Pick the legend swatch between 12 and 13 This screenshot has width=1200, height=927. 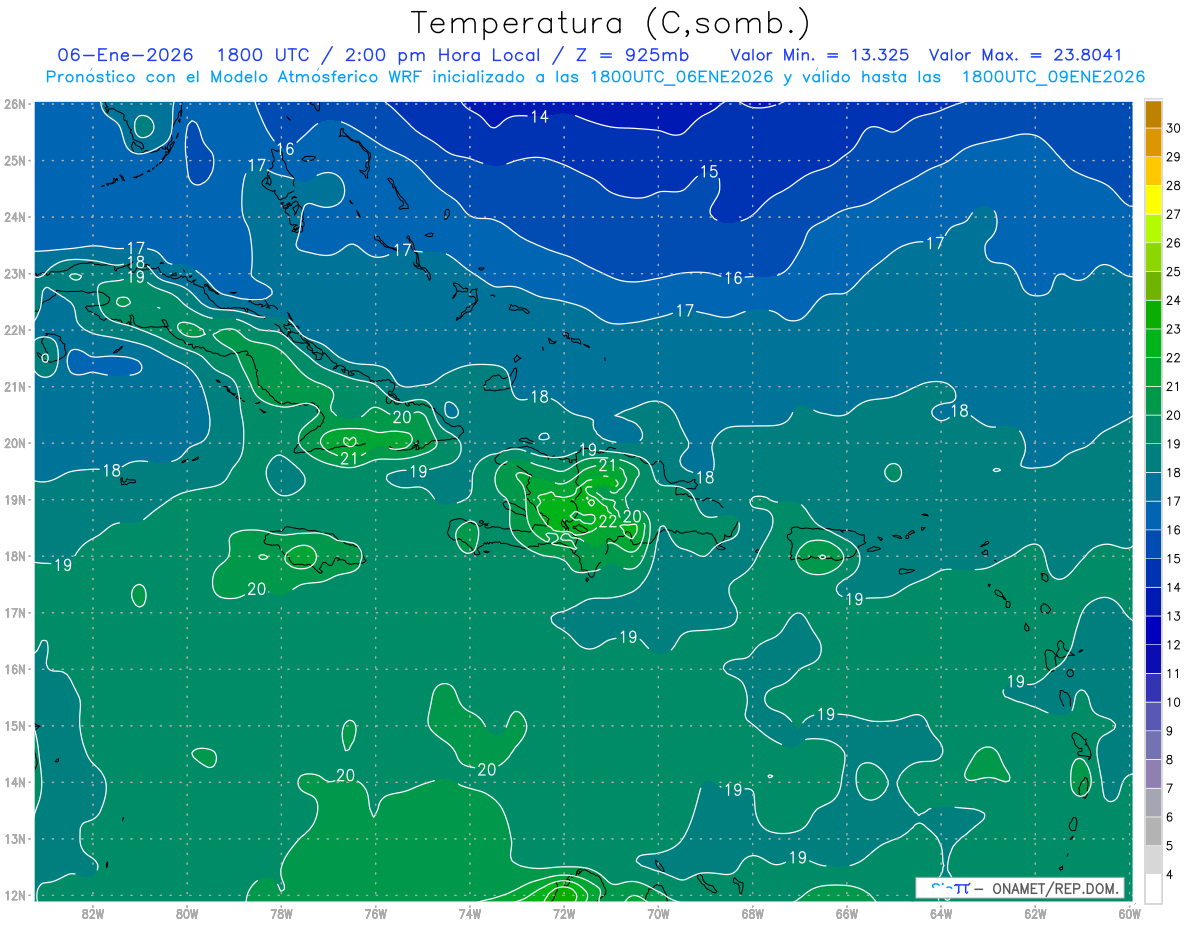pyautogui.click(x=1153, y=631)
